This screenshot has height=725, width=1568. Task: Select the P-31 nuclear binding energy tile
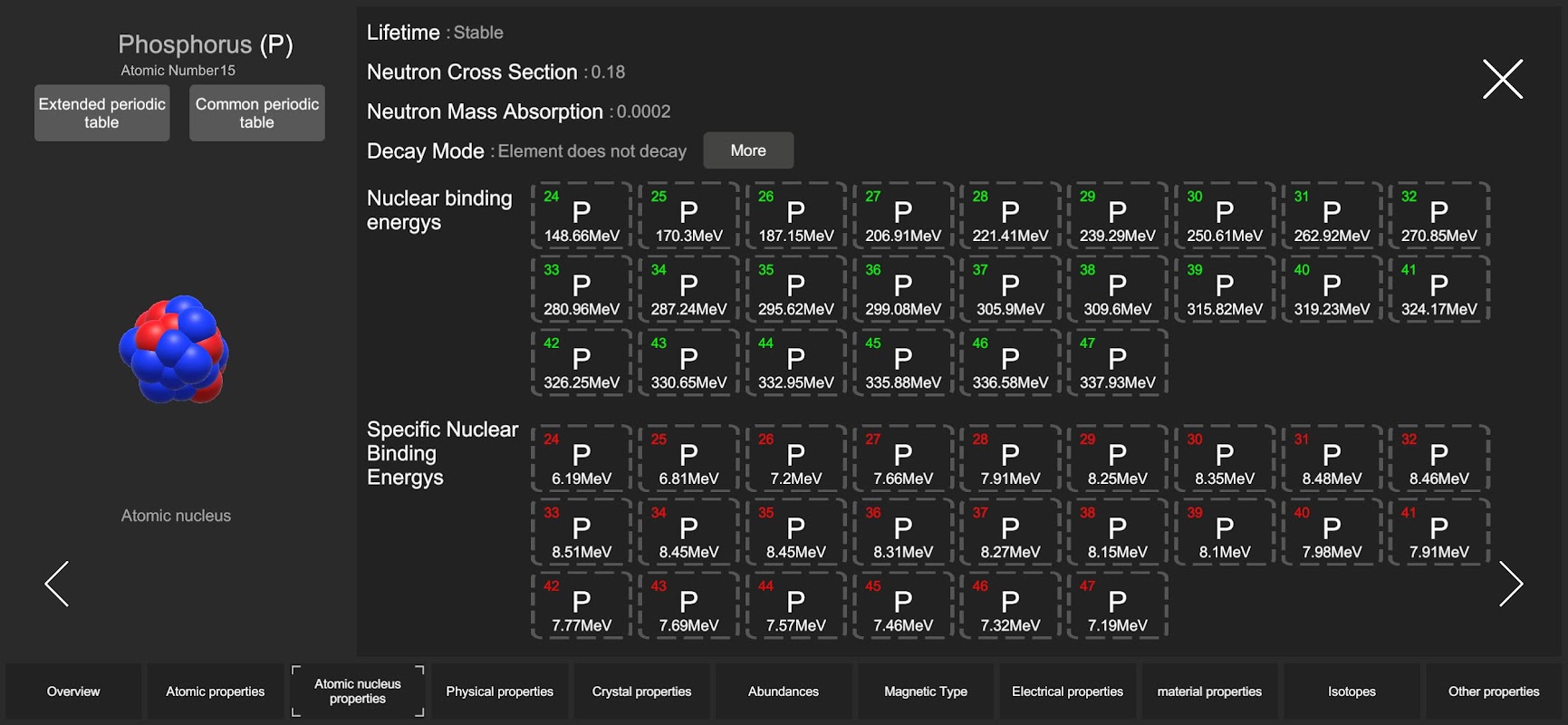click(1331, 216)
